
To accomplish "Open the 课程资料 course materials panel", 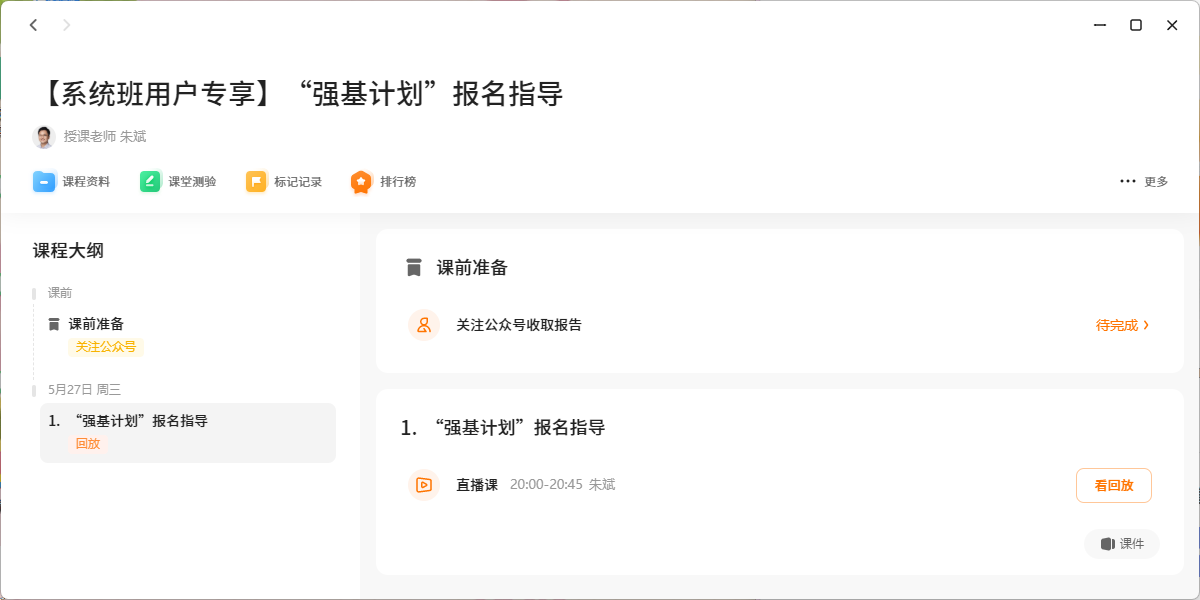I will (44, 181).
